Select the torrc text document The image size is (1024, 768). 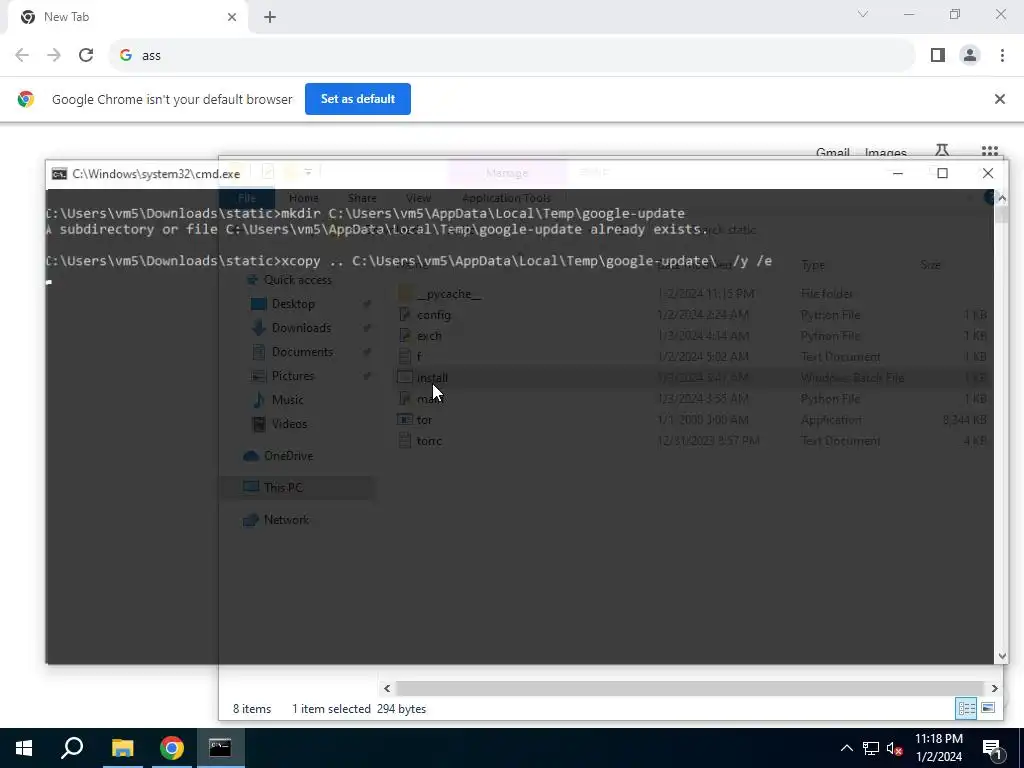(x=429, y=441)
